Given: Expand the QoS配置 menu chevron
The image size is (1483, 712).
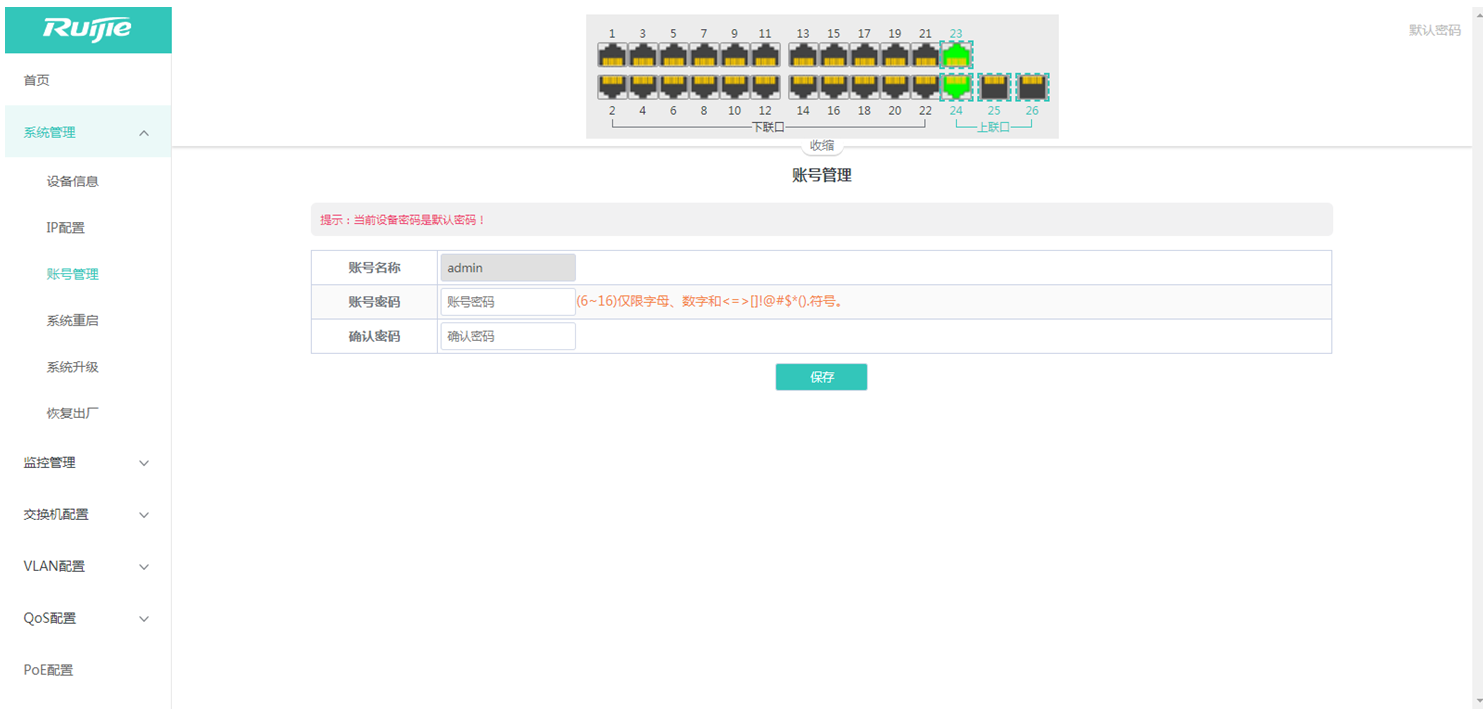Looking at the screenshot, I should [144, 619].
